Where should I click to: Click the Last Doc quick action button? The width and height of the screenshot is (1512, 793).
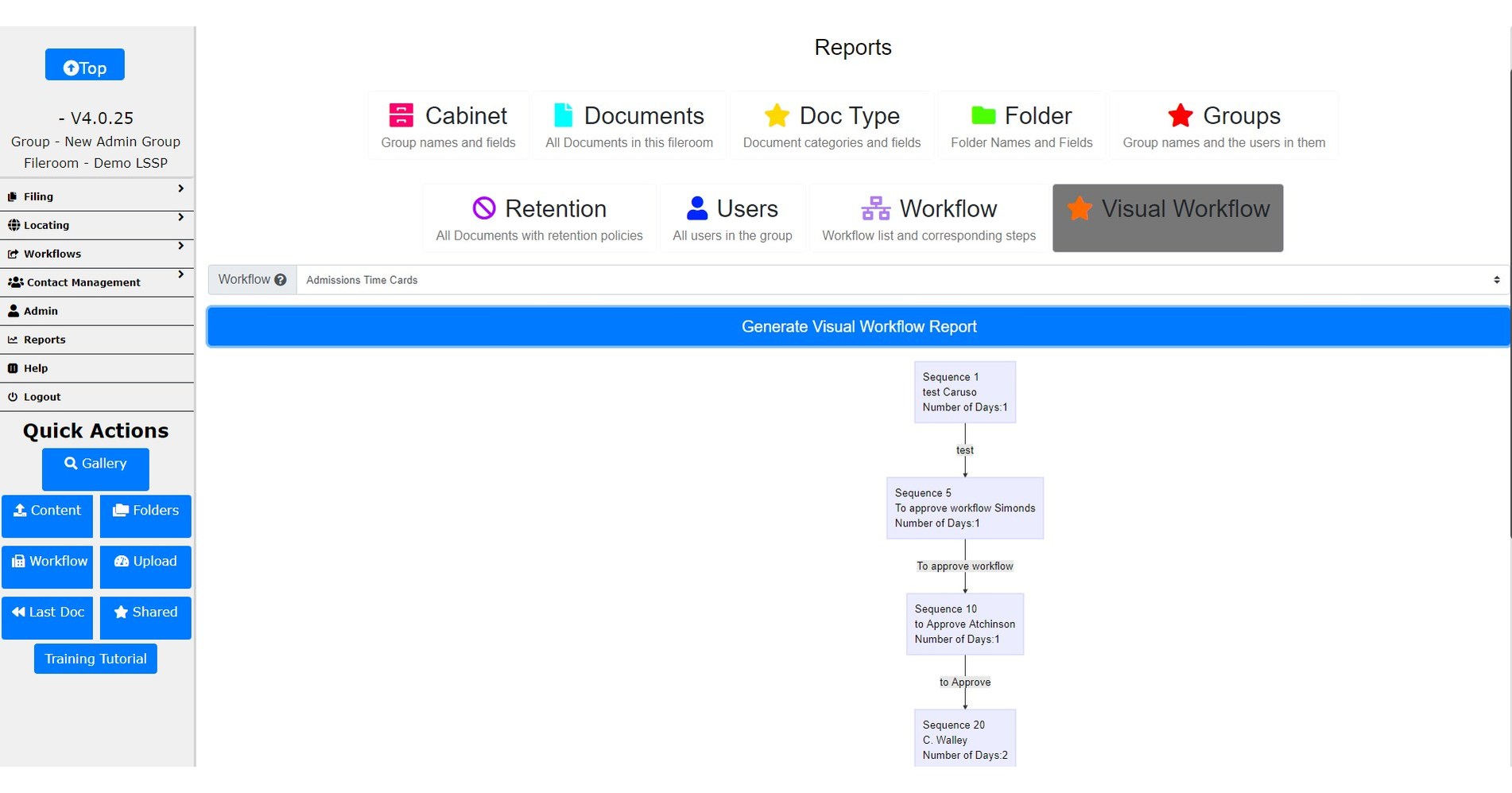[48, 618]
